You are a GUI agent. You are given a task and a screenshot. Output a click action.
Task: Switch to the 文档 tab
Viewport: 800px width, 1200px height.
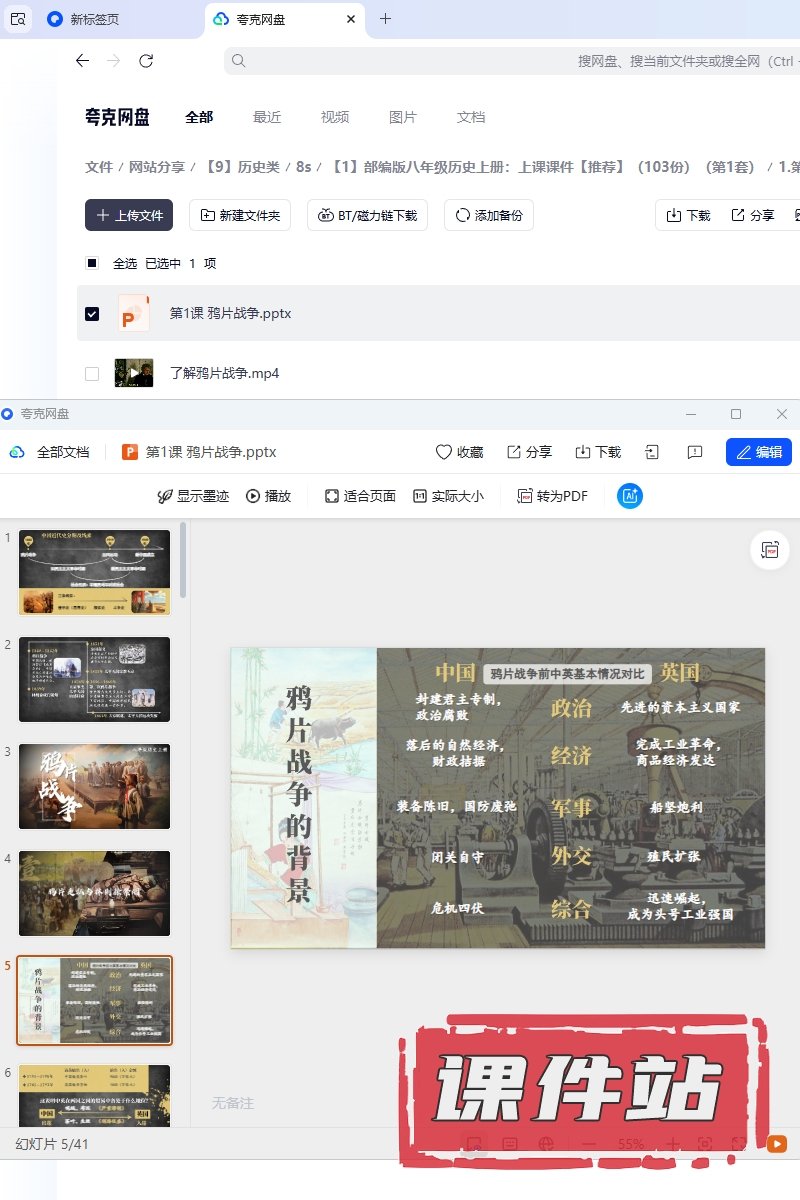point(471,117)
